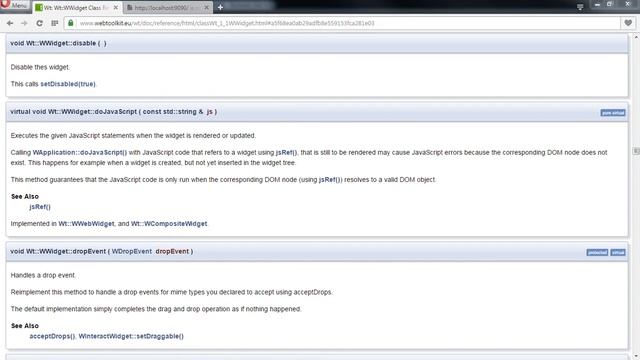
Task: Click scrollbar down arrow
Action: pos(636,356)
